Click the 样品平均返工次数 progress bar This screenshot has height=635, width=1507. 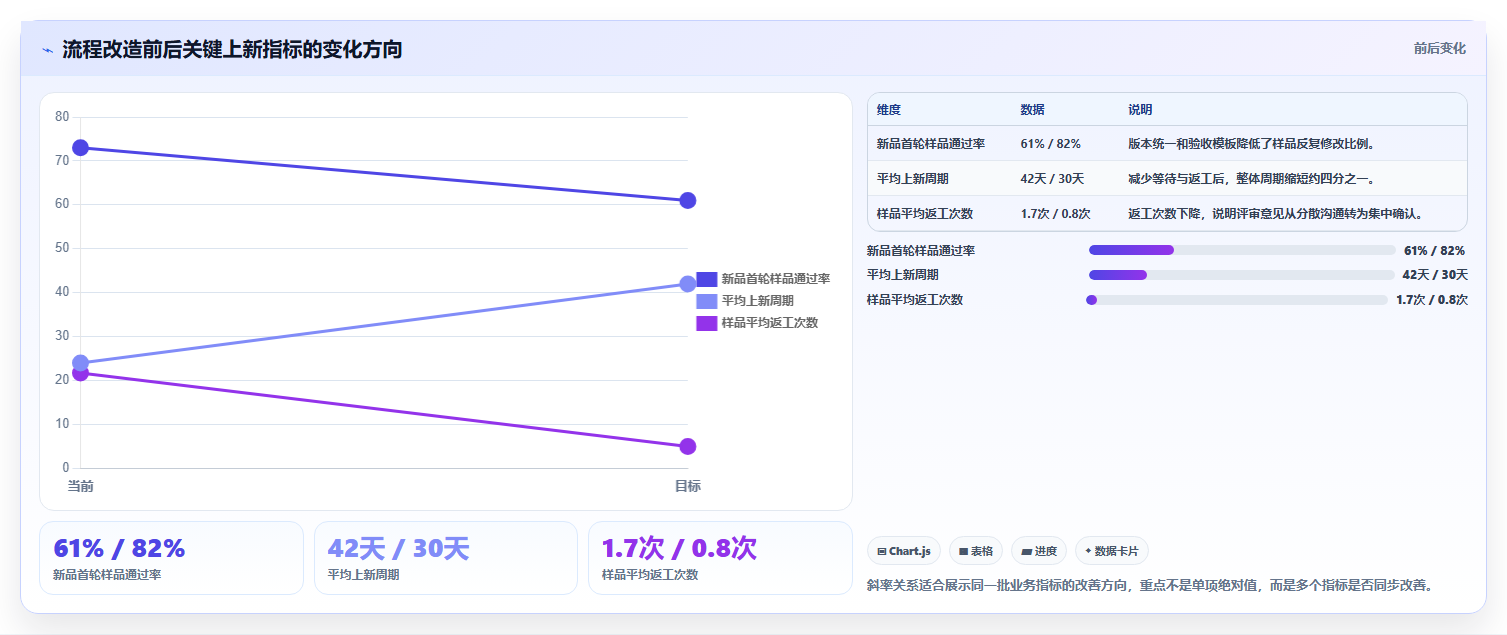point(1237,300)
